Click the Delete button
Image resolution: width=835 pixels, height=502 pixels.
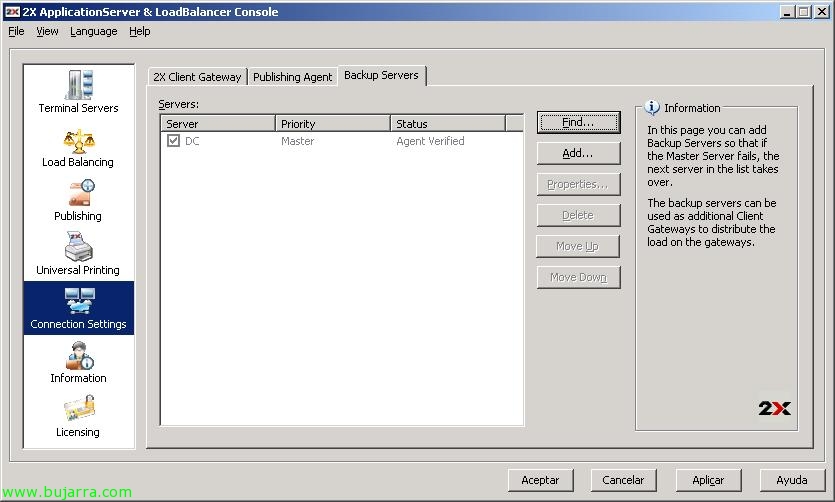tap(578, 215)
